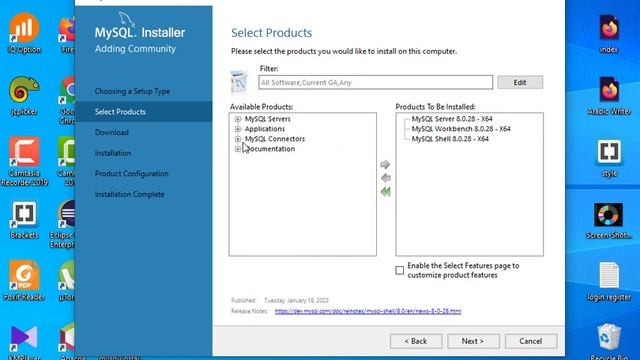The height and width of the screenshot is (360, 640).
Task: Click the Back button
Action: point(416,341)
